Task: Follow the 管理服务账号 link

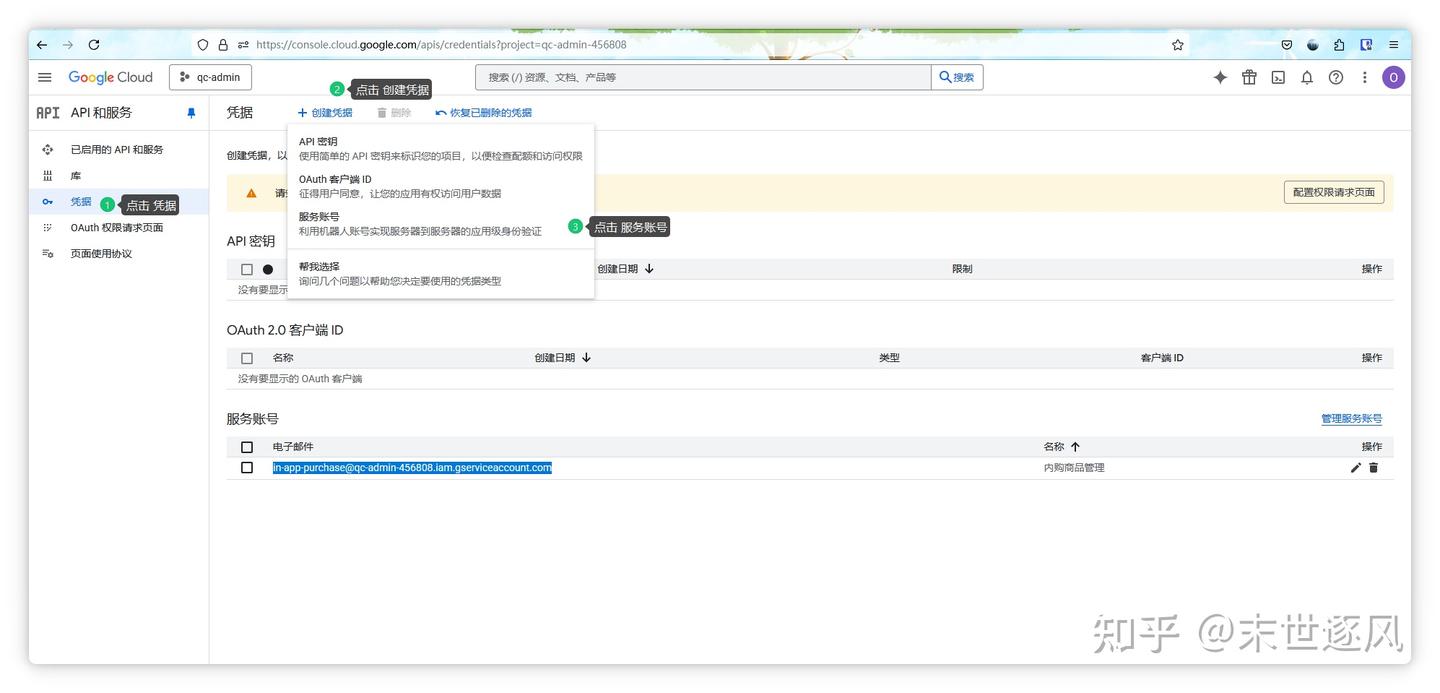Action: (1351, 419)
